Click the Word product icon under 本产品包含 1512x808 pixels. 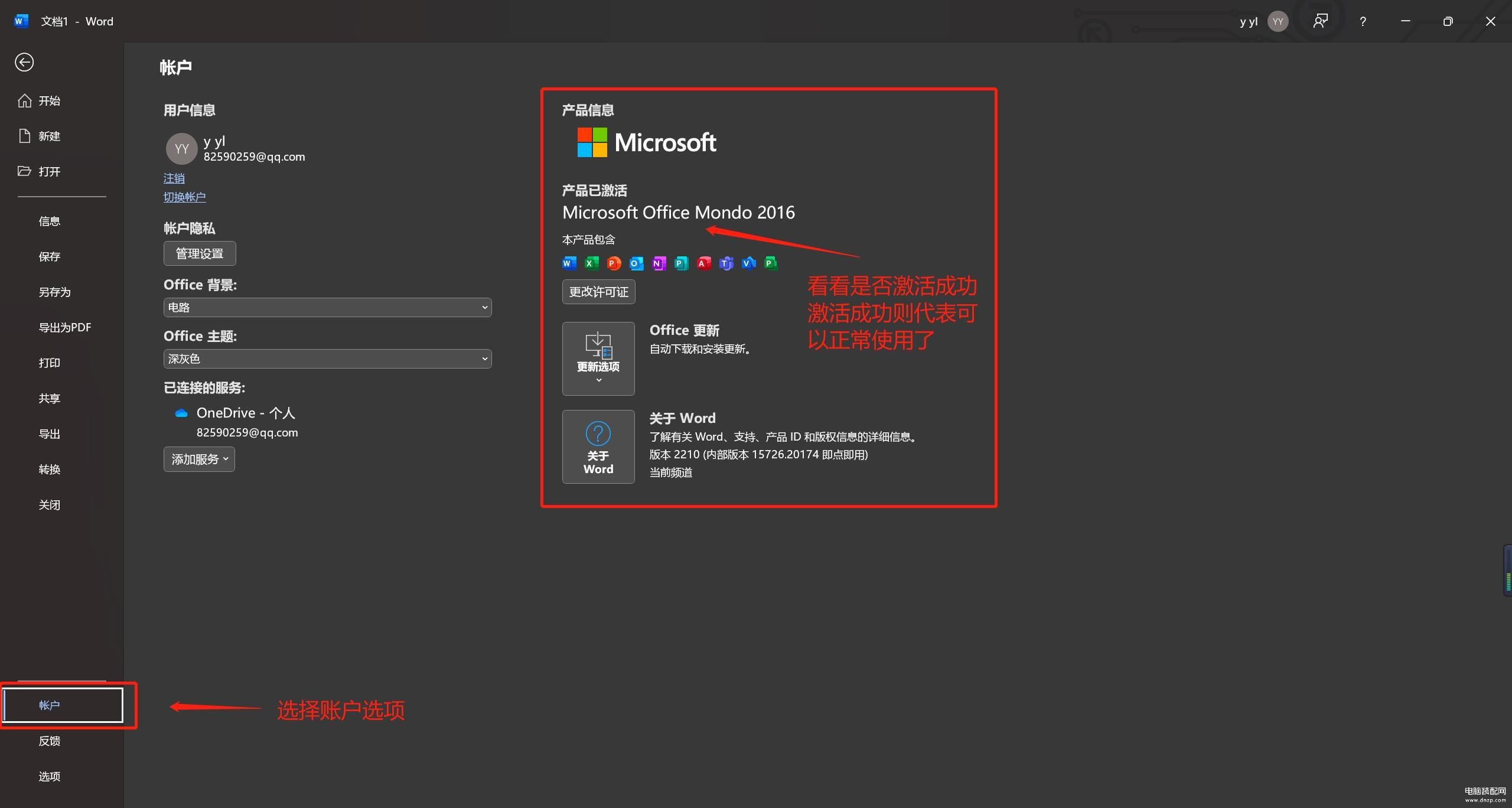569,263
